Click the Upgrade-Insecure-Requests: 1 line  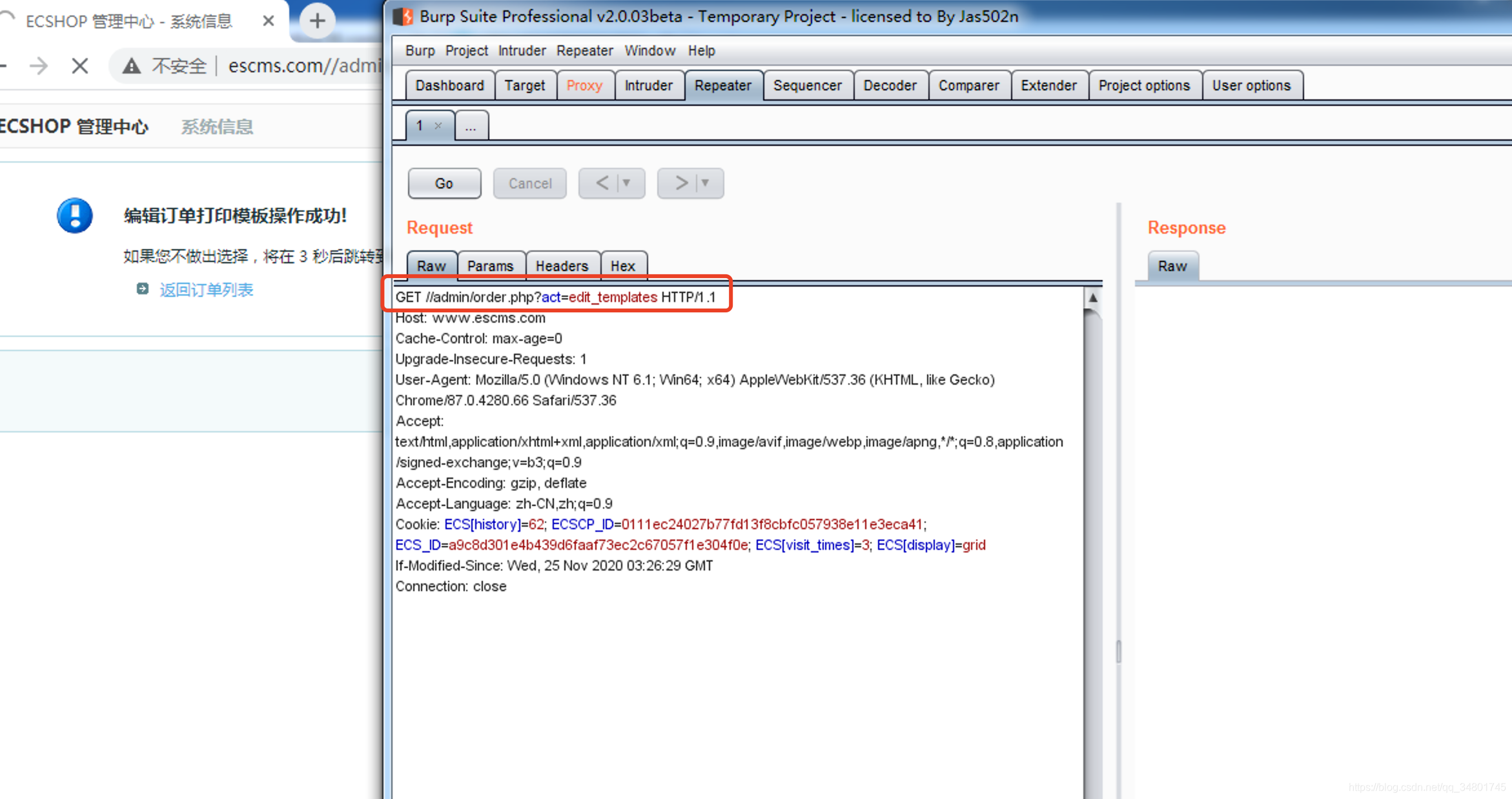click(491, 359)
